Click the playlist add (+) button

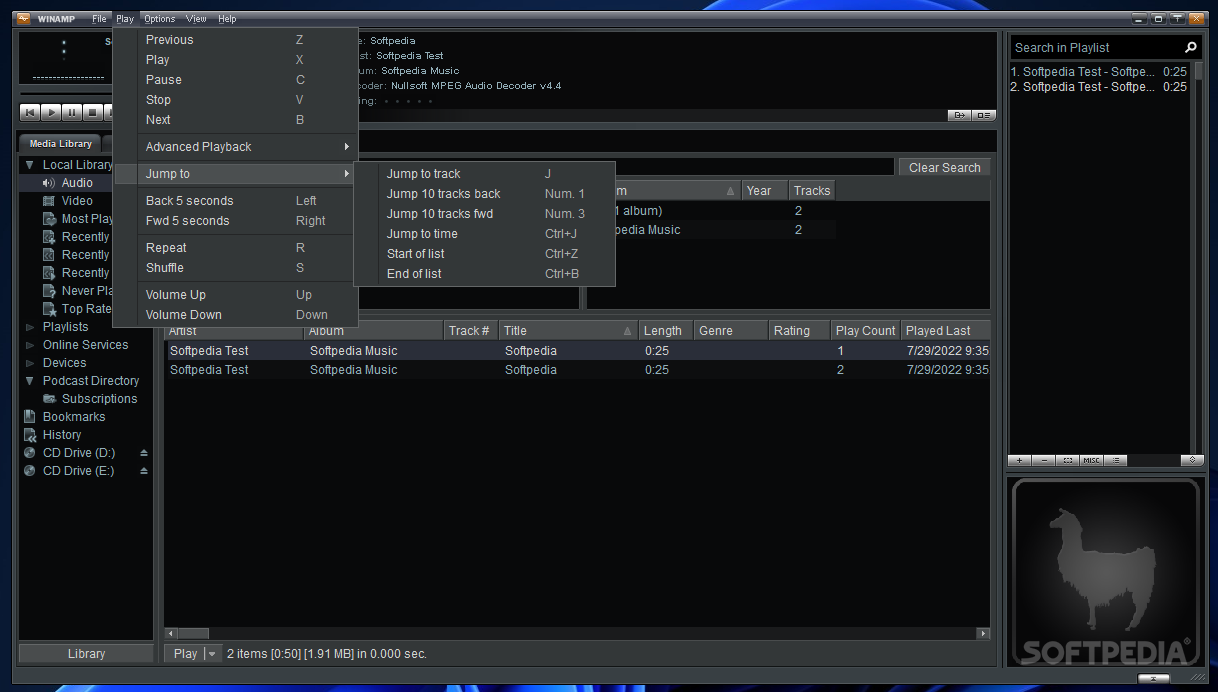(x=1019, y=460)
